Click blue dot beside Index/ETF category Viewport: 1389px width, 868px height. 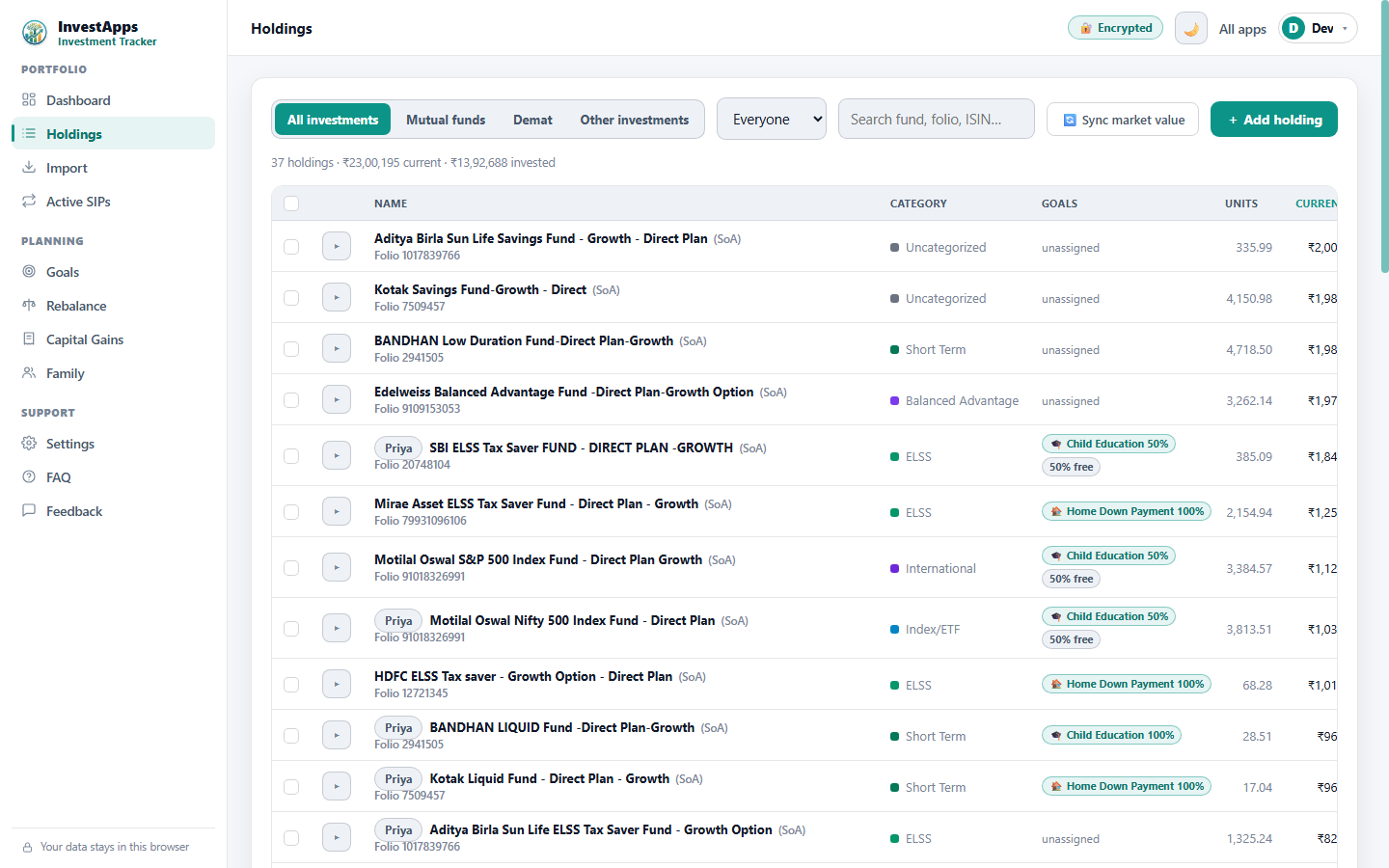[x=895, y=629]
